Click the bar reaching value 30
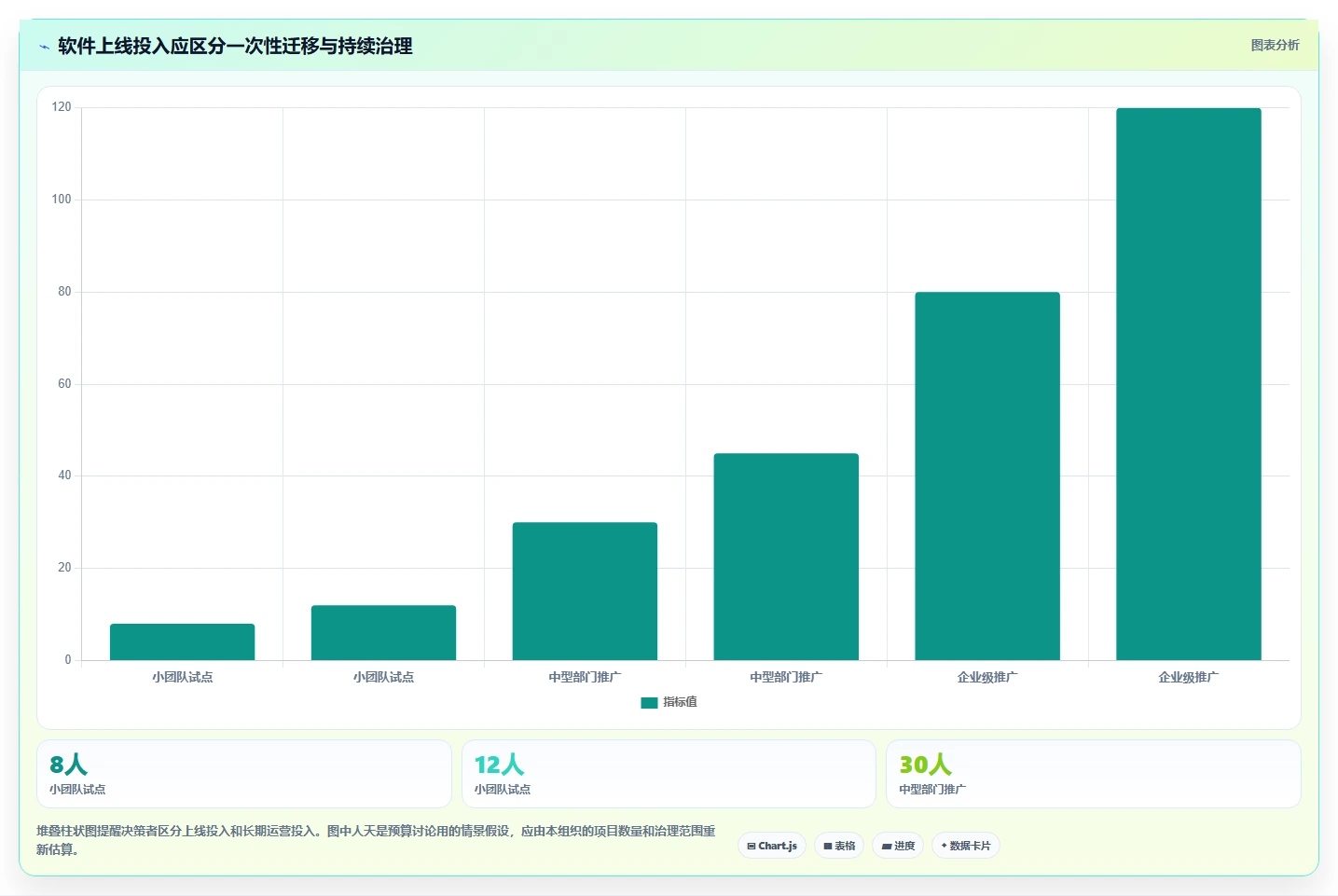This screenshot has height=896, width=1338. (x=585, y=591)
